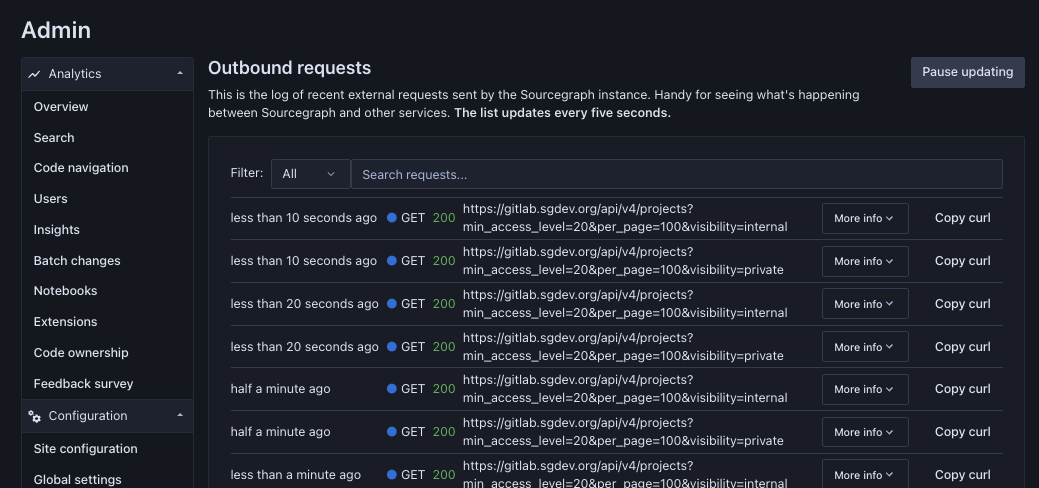
Task: Expand More info for first internal request
Action: click(865, 218)
